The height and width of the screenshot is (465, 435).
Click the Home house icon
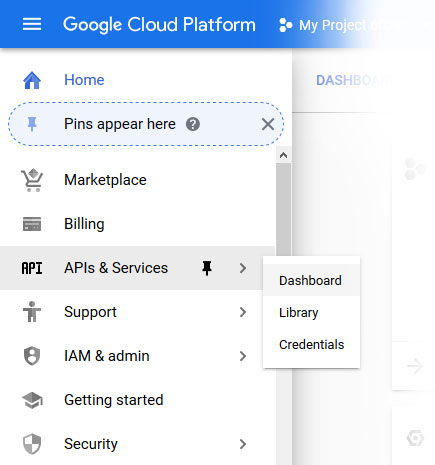[32, 80]
